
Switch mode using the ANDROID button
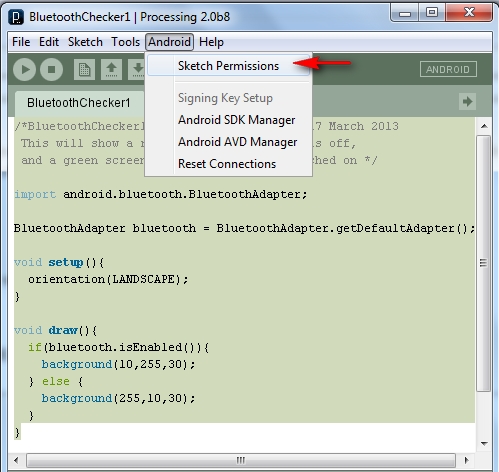[x=448, y=69]
